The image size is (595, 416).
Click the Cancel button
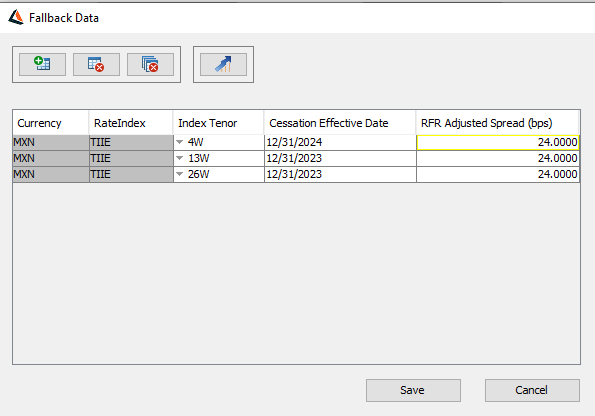(532, 390)
